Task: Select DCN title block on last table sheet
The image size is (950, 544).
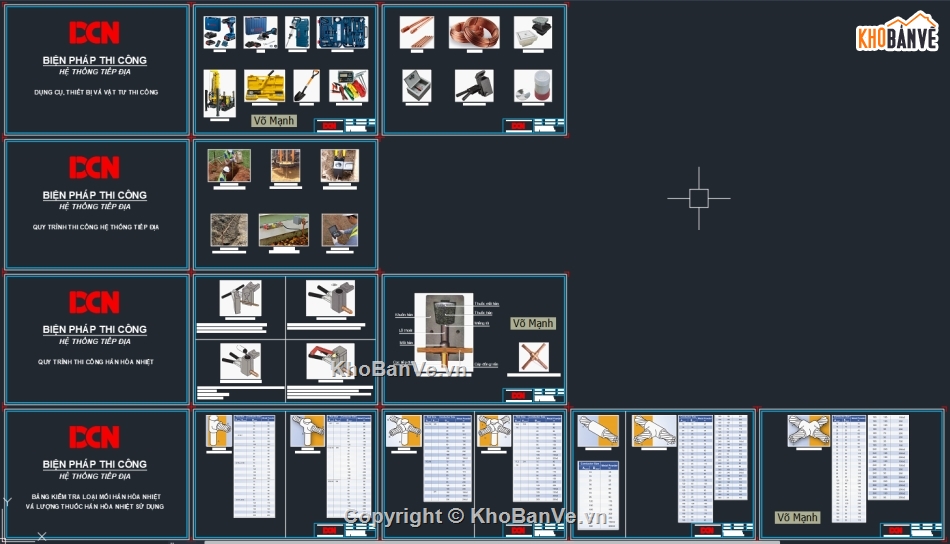Action: pos(911,530)
